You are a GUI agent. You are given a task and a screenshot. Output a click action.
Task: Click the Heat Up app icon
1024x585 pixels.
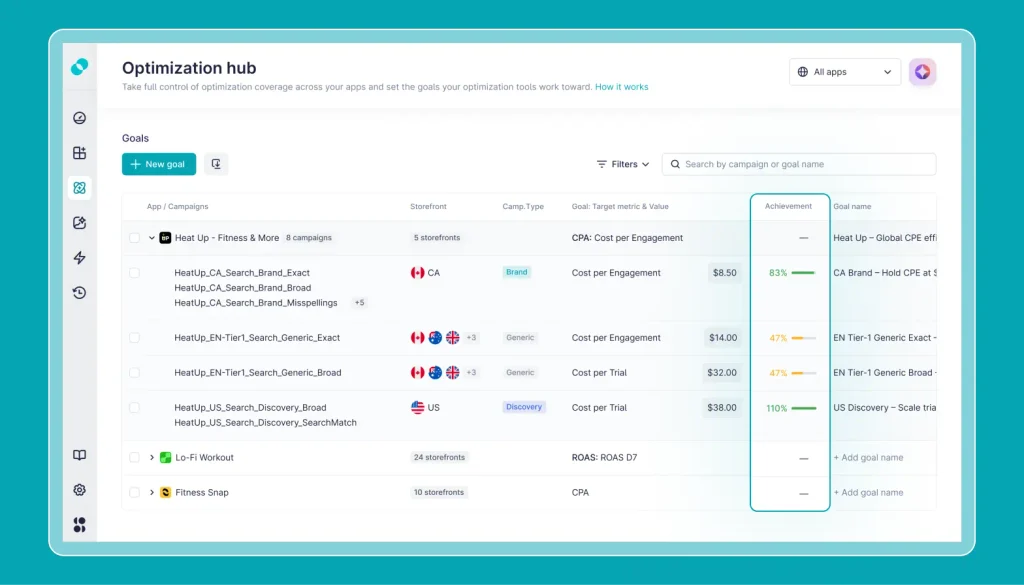point(165,238)
